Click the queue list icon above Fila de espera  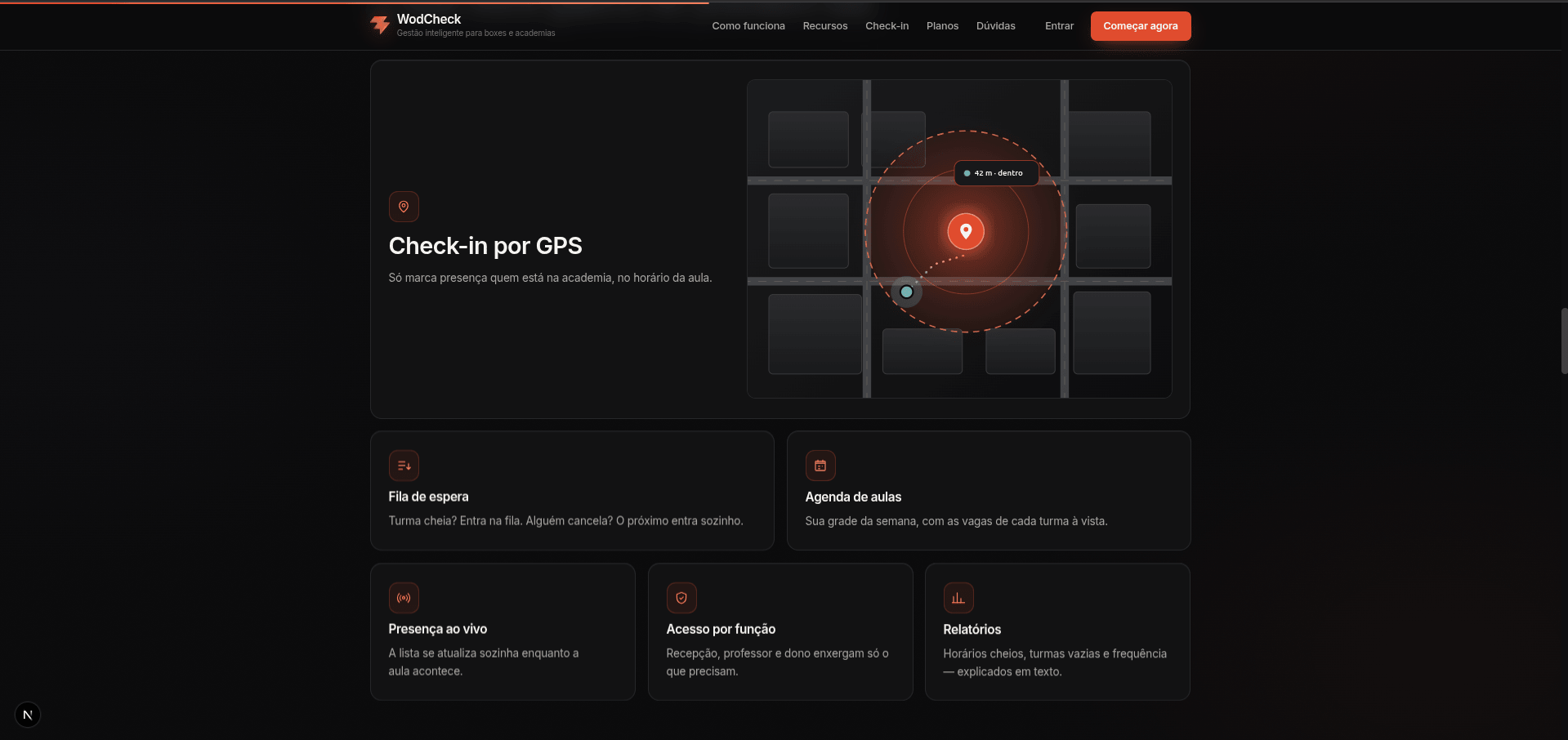(x=404, y=466)
